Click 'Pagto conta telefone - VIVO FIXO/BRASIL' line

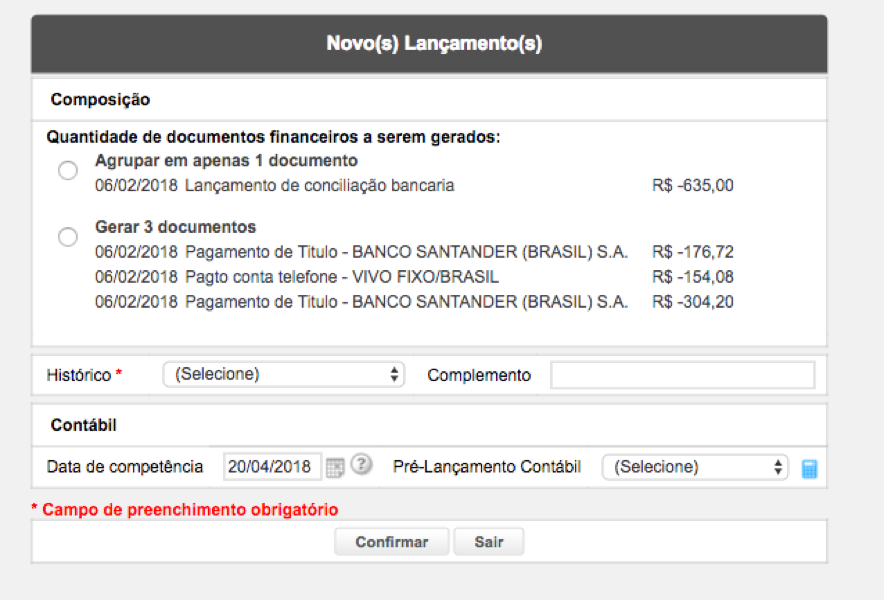[342, 277]
